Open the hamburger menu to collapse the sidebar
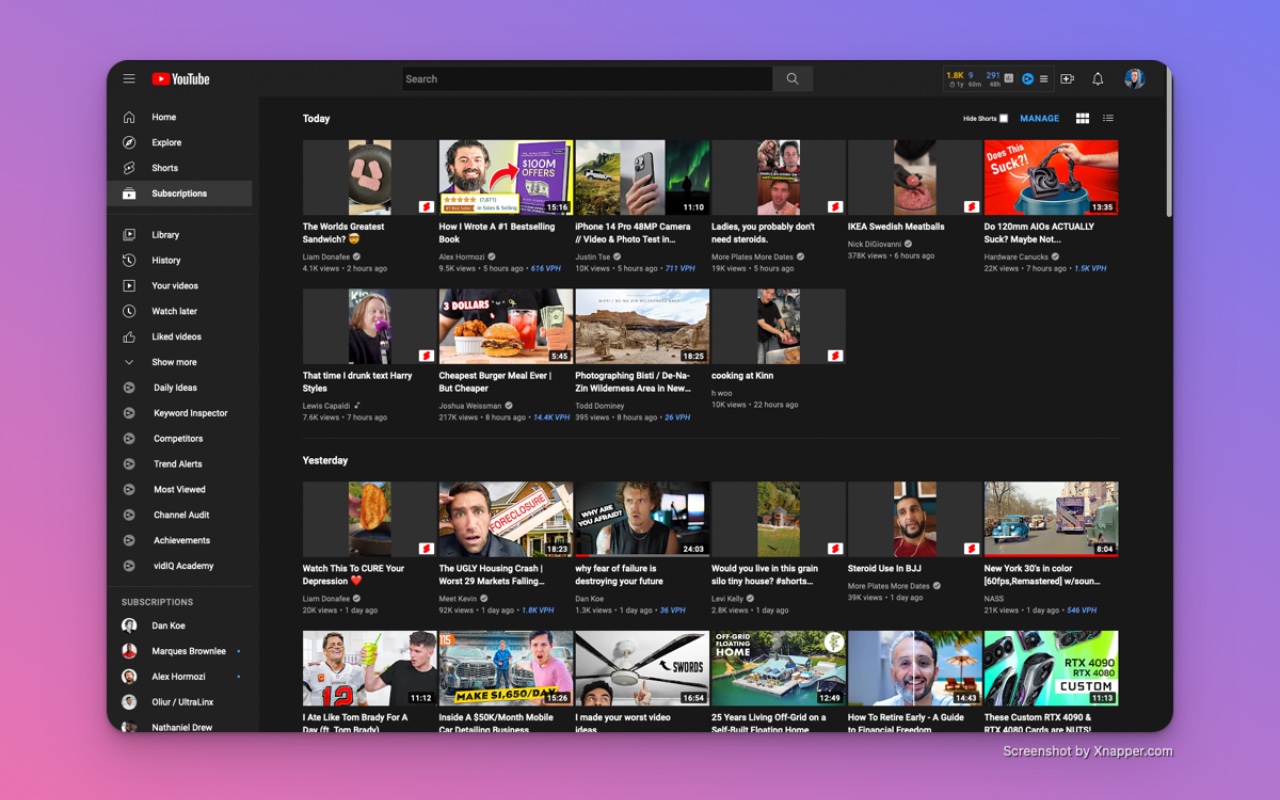The image size is (1280, 800). pos(129,78)
